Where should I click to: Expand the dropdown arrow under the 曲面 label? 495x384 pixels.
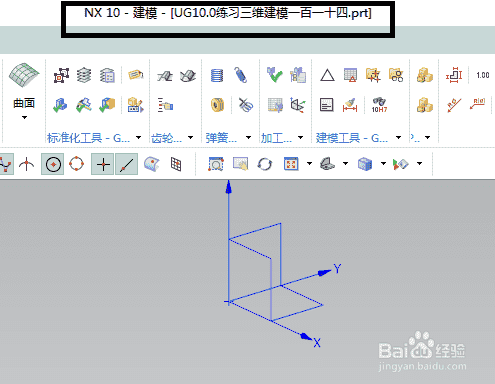[24, 117]
